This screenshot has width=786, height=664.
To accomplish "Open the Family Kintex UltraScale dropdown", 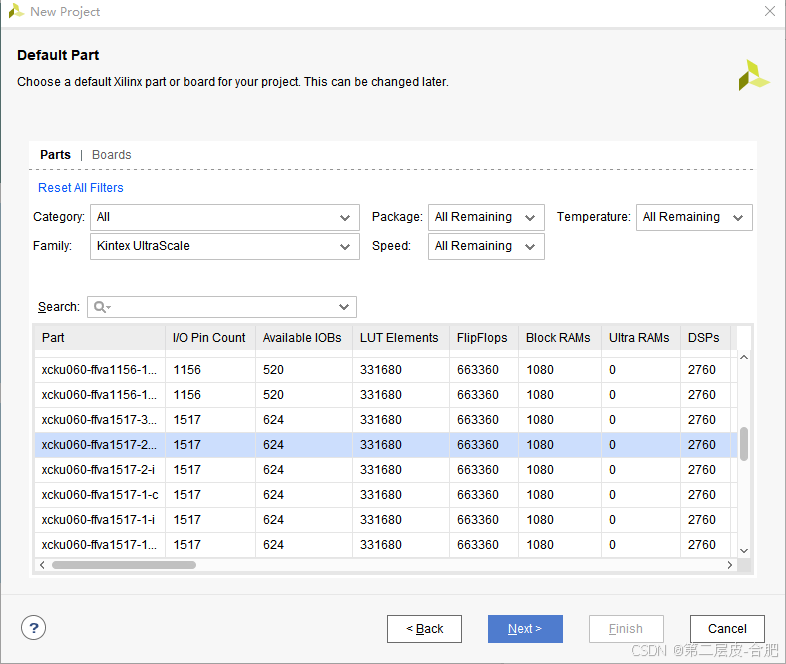I will (225, 246).
